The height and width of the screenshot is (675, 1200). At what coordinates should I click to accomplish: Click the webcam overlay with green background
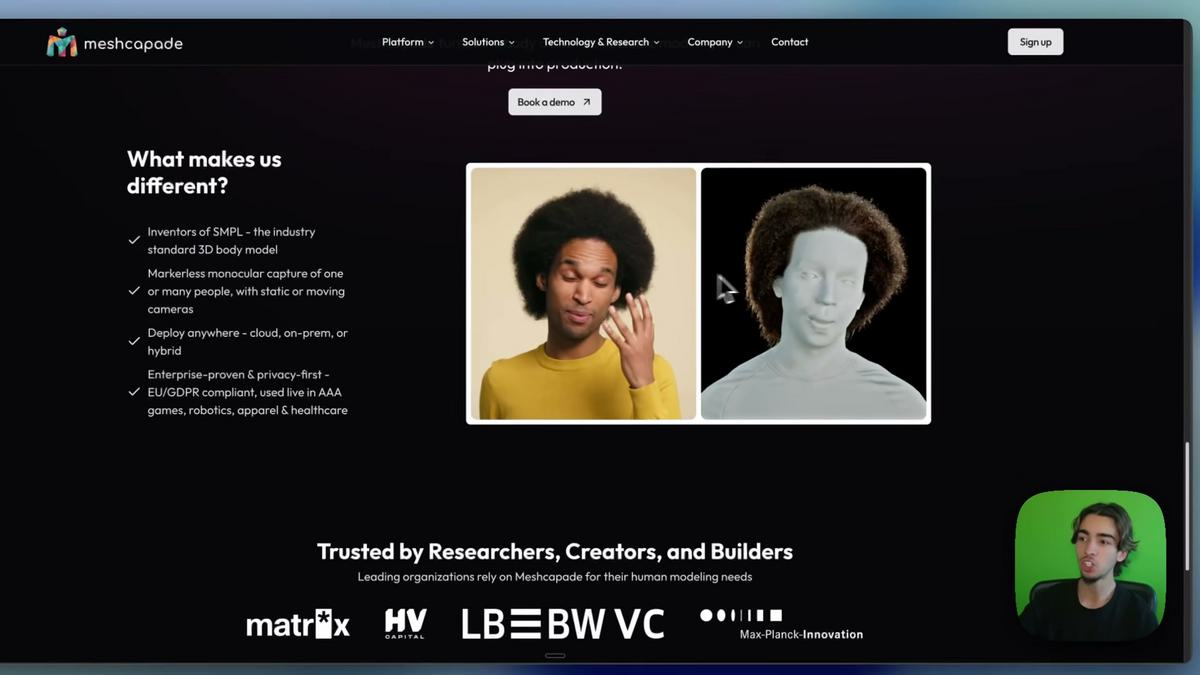pyautogui.click(x=1090, y=565)
